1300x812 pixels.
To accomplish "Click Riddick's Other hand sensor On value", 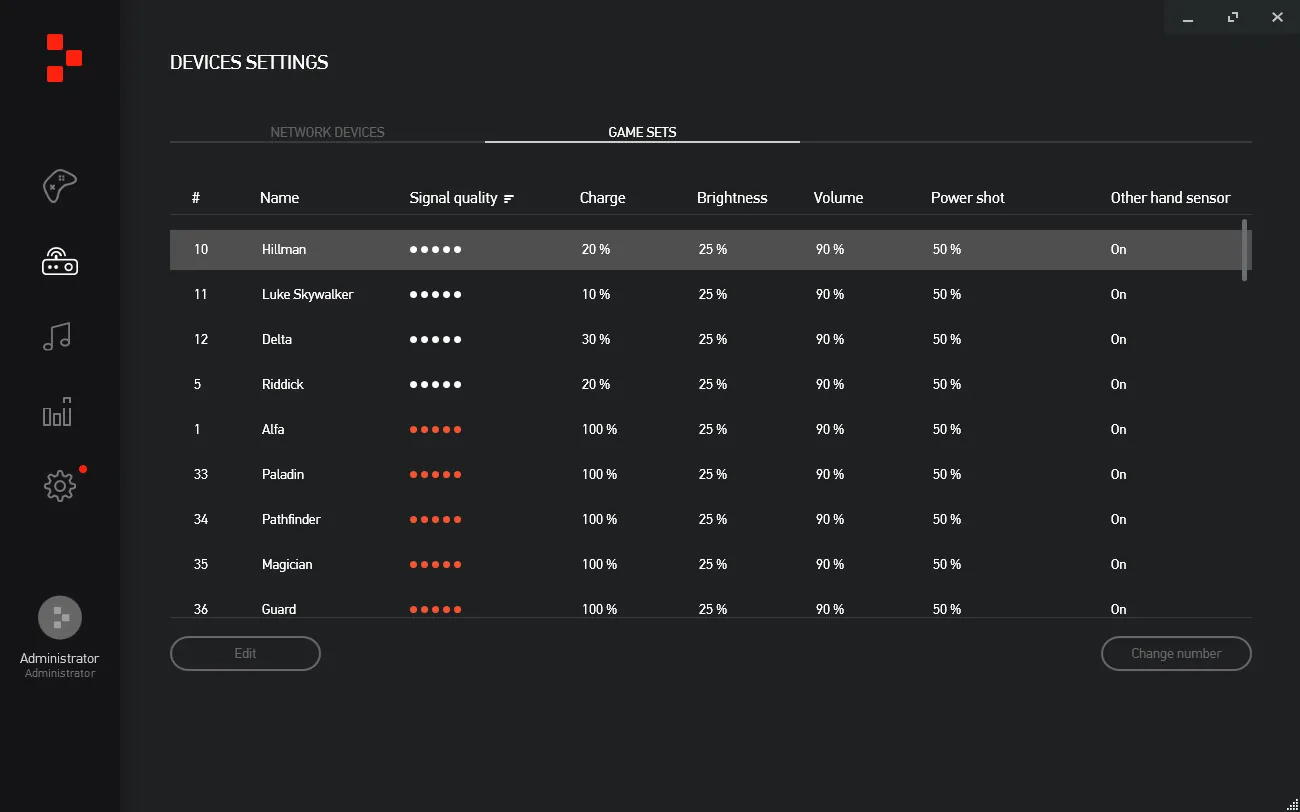I will click(x=1118, y=384).
